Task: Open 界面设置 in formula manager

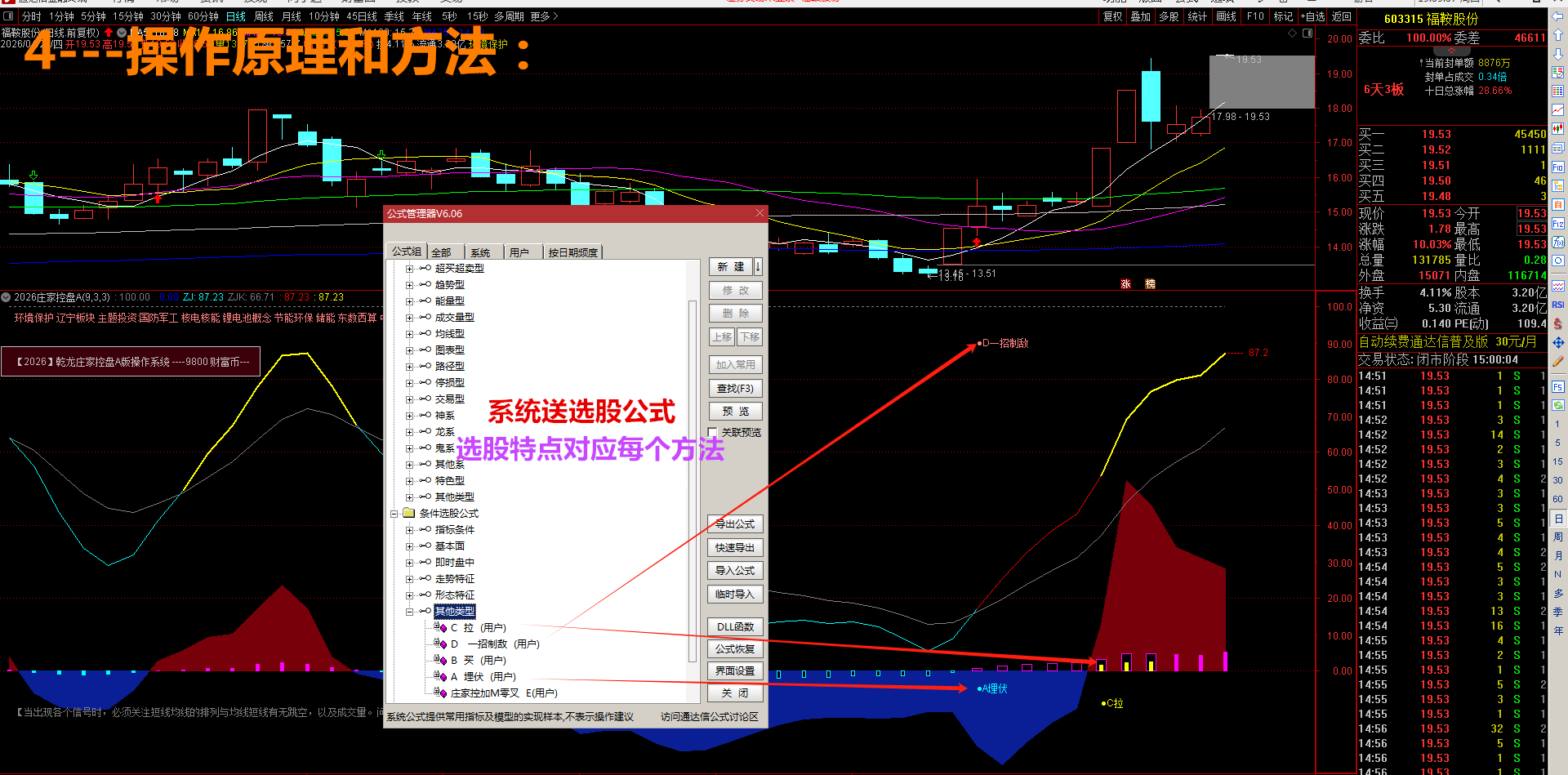Action: 735,671
